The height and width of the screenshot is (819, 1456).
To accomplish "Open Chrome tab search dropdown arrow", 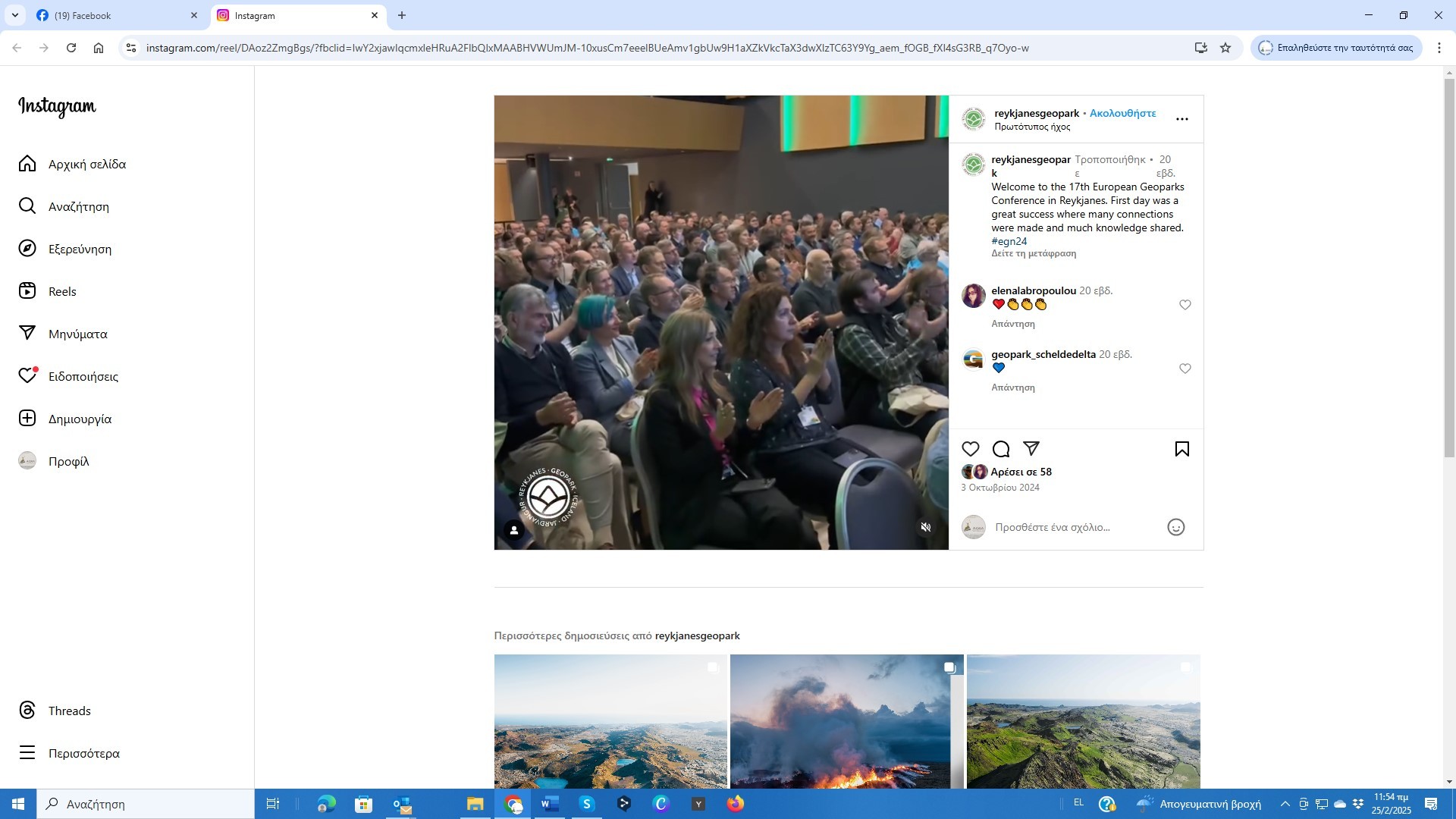I will [x=14, y=15].
